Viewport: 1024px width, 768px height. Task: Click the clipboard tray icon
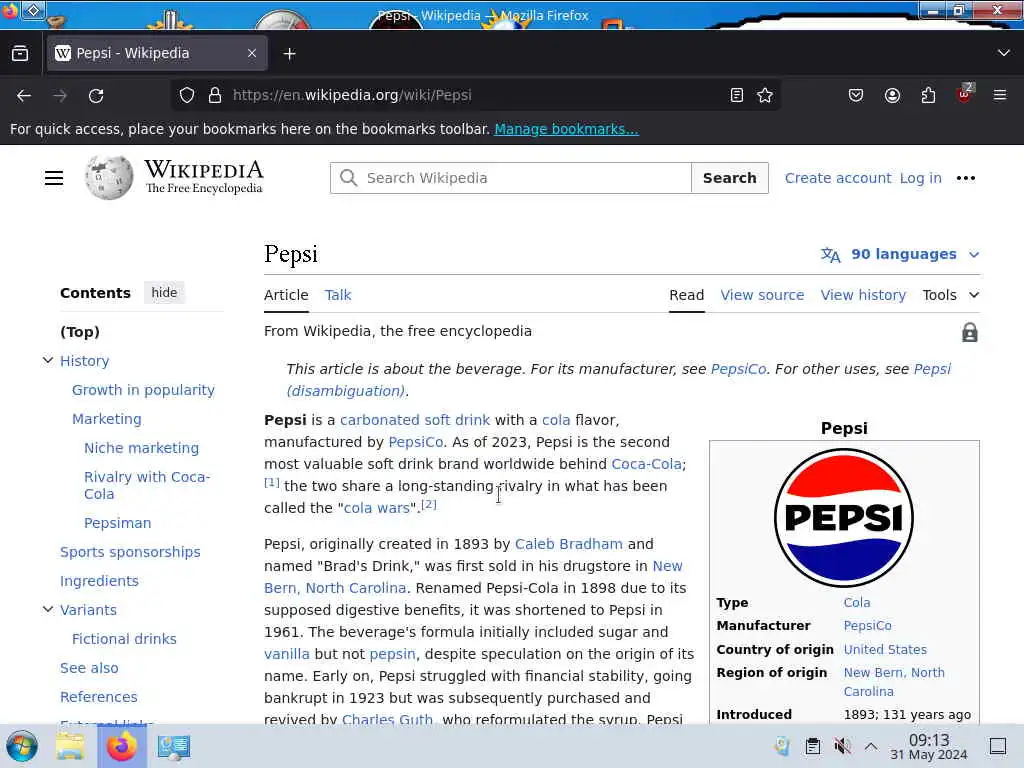(x=812, y=746)
